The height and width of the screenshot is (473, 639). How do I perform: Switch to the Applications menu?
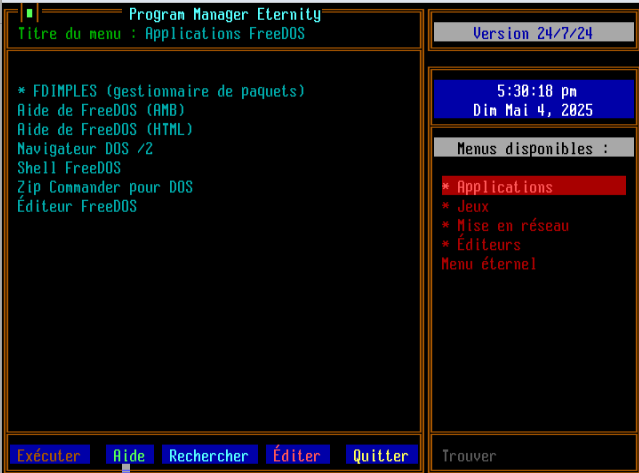tap(504, 187)
